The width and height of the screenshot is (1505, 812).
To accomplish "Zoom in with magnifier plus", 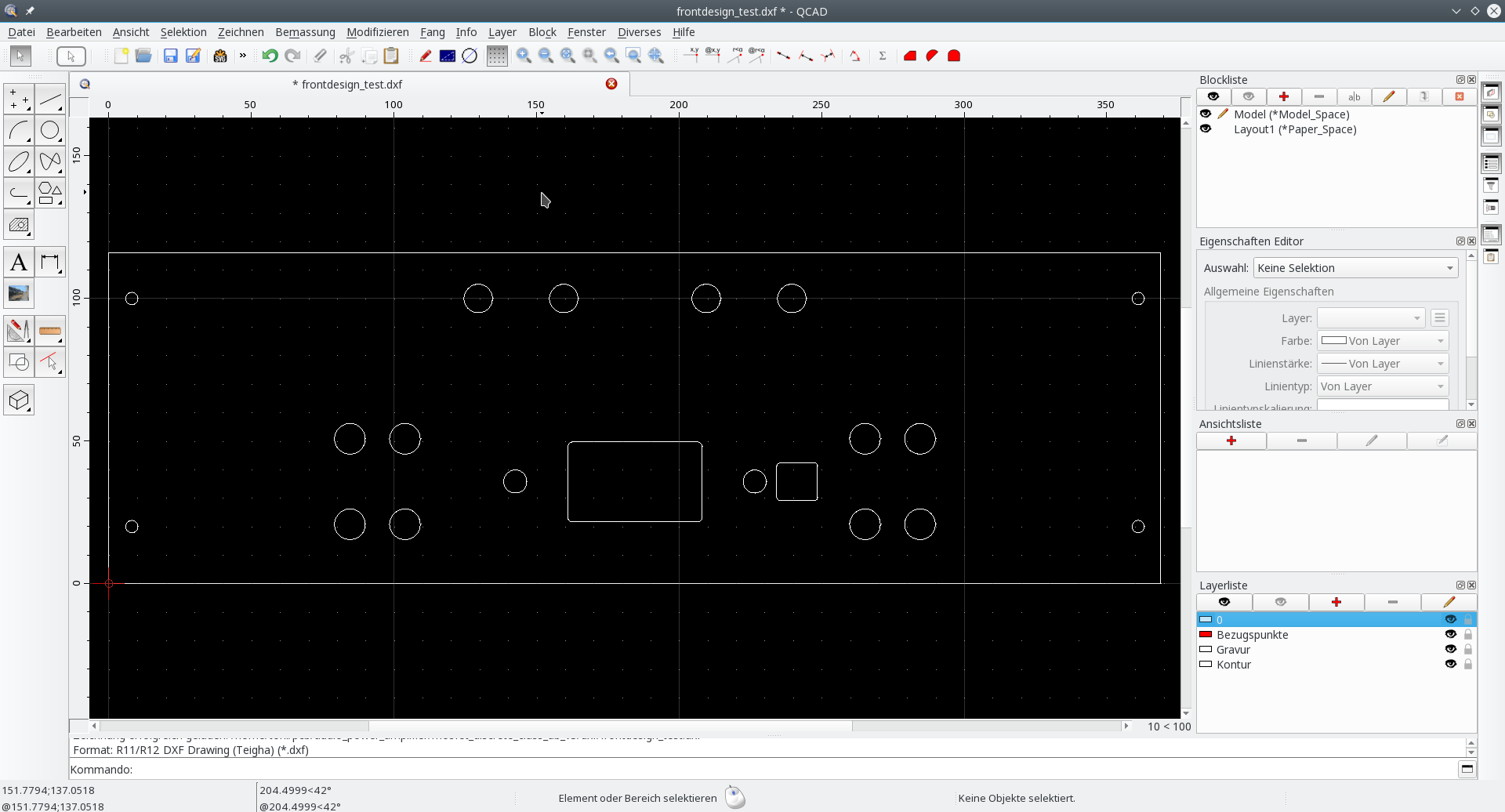I will point(524,56).
